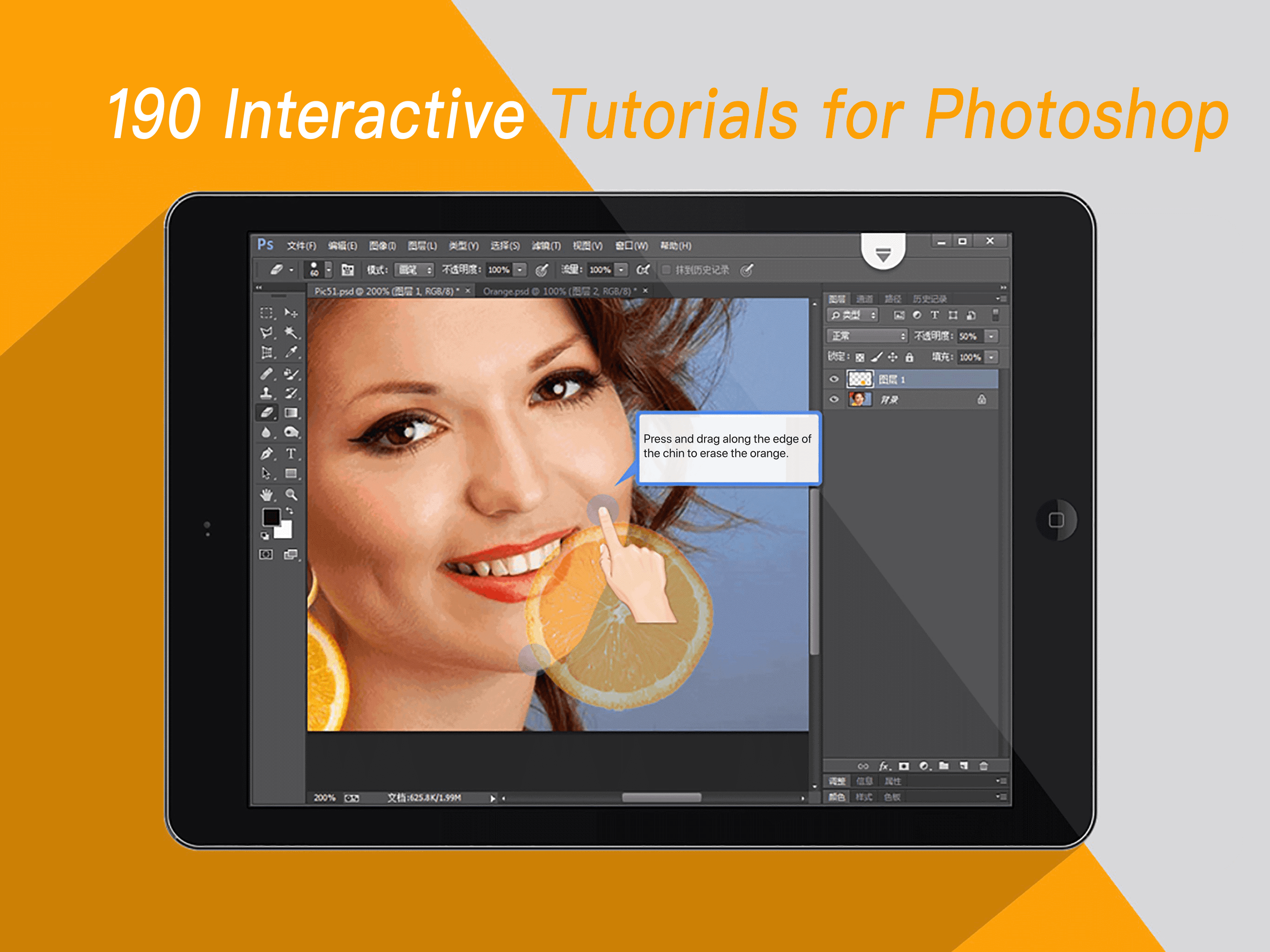Click the trash delete layer icon
The width and height of the screenshot is (1270, 952).
[984, 766]
